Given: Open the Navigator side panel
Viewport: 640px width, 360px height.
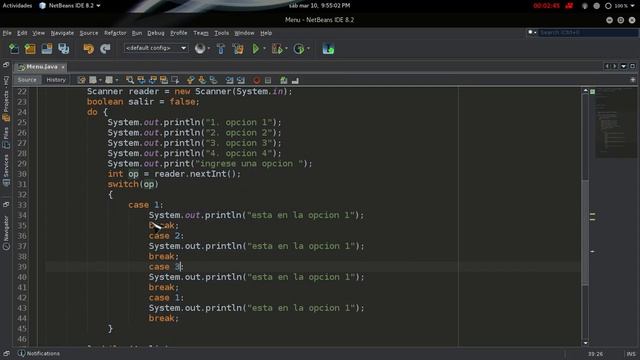Looking at the screenshot, I should coord(6,233).
